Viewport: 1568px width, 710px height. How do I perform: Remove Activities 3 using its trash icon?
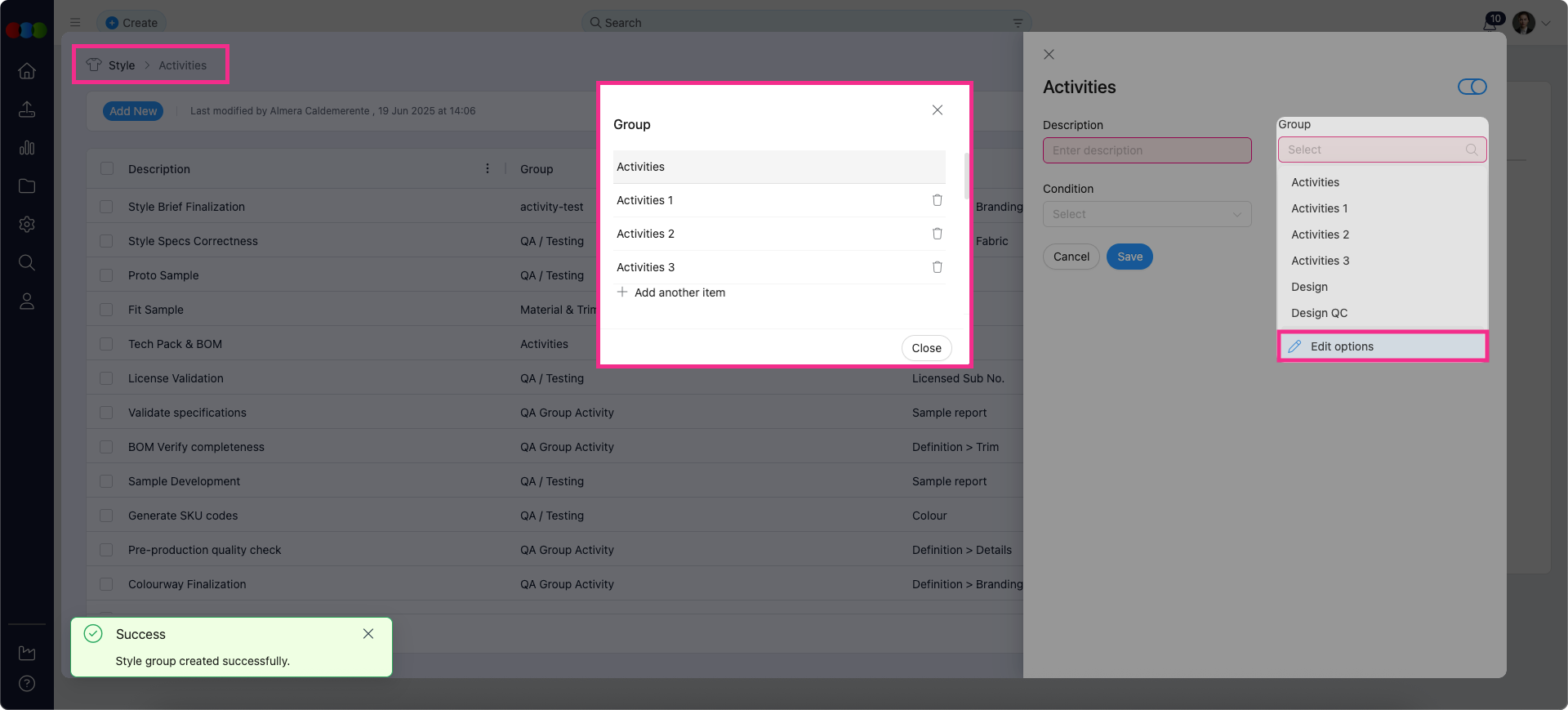click(x=937, y=267)
